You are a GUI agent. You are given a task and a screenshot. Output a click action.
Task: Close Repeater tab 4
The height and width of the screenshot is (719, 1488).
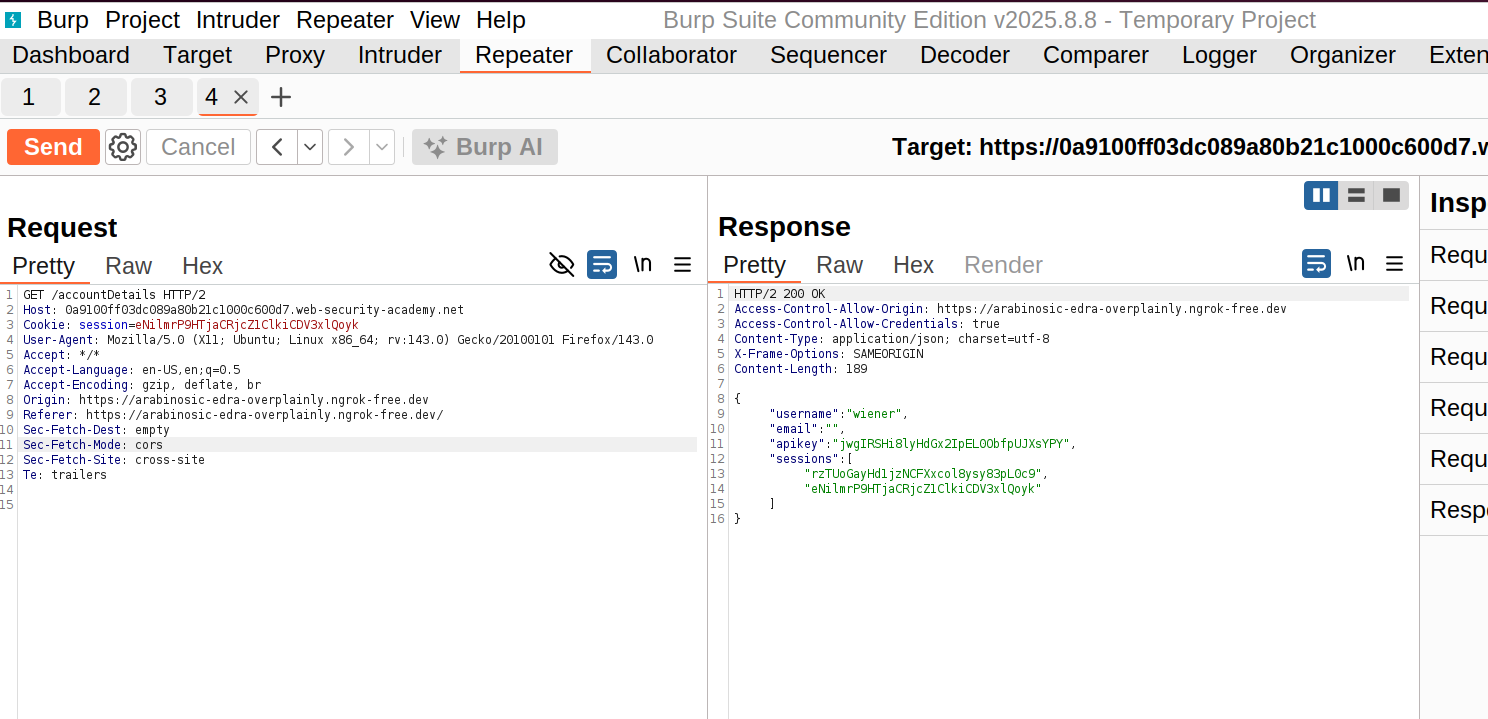241,97
